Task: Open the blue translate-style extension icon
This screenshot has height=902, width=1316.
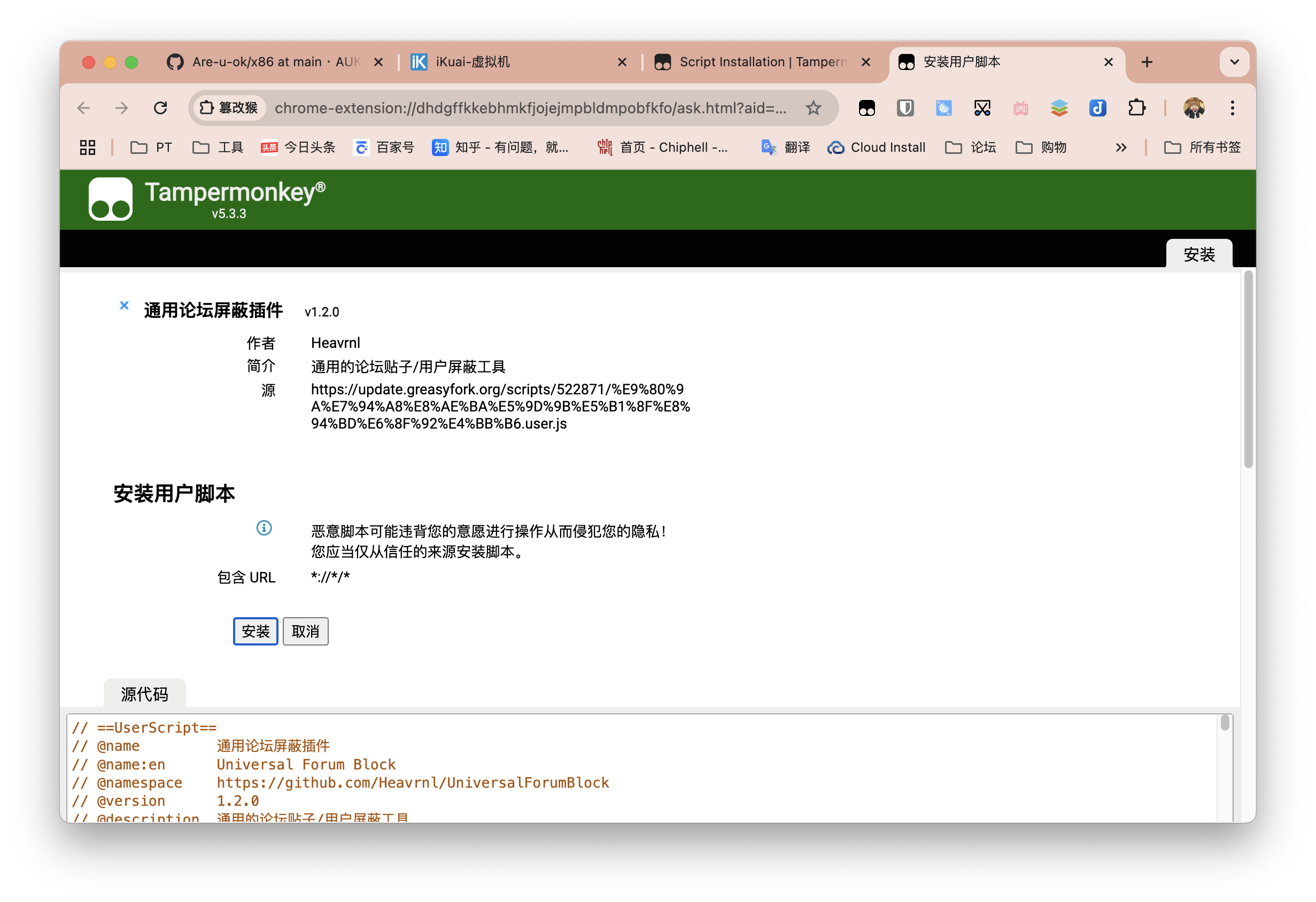Action: point(943,107)
